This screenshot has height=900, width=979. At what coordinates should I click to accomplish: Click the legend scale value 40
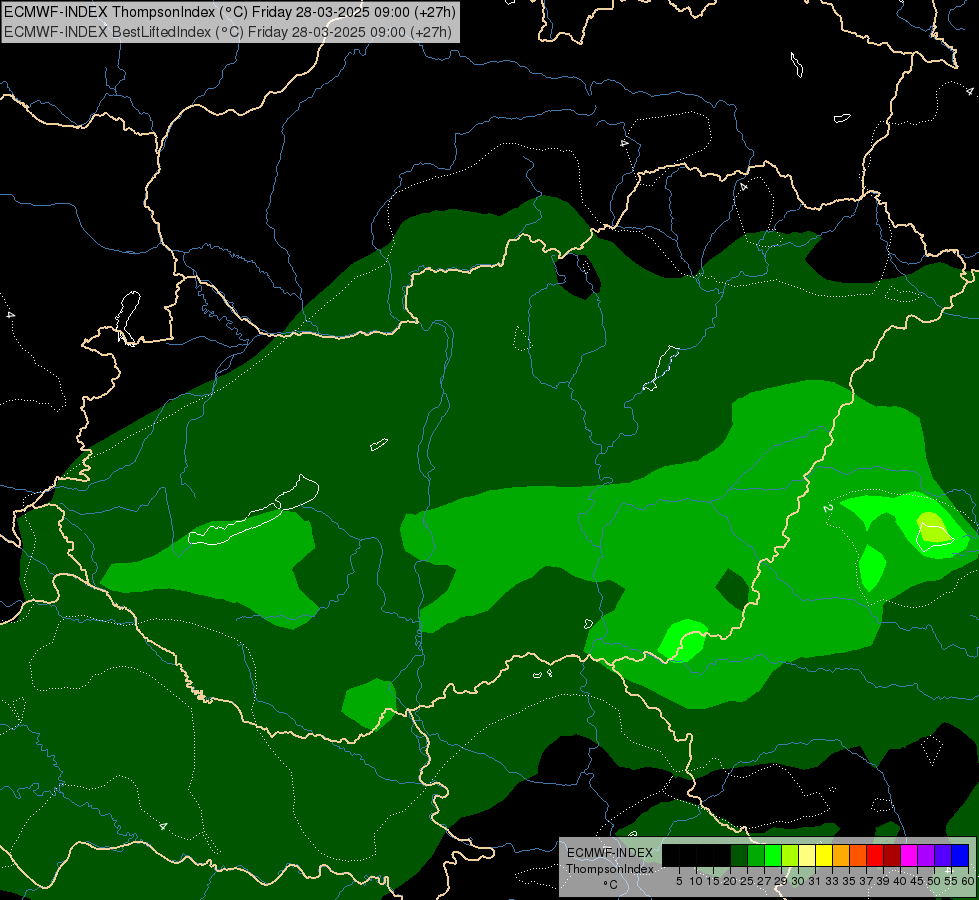click(900, 881)
